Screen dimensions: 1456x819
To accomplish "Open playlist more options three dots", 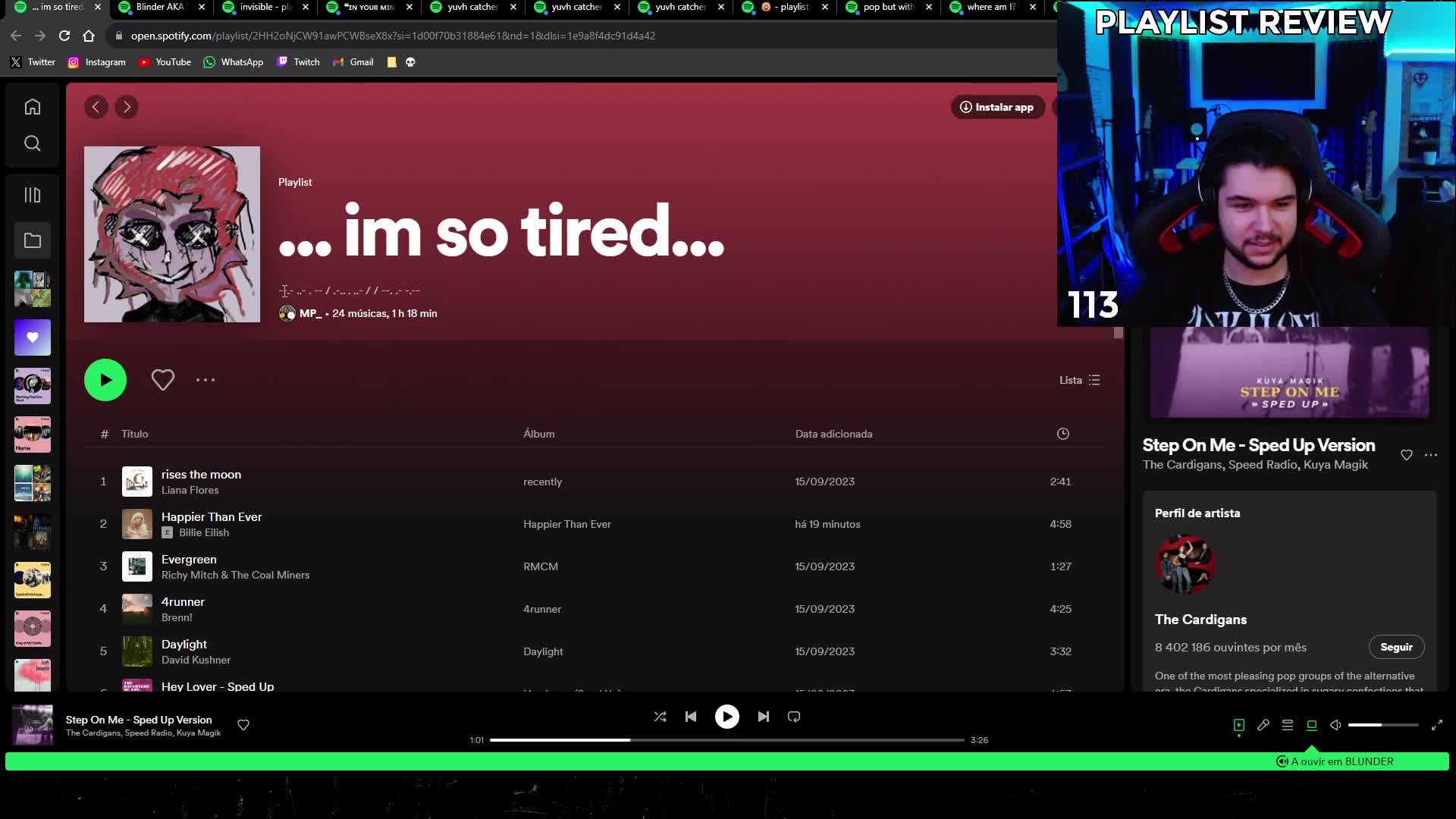I will coord(206,380).
